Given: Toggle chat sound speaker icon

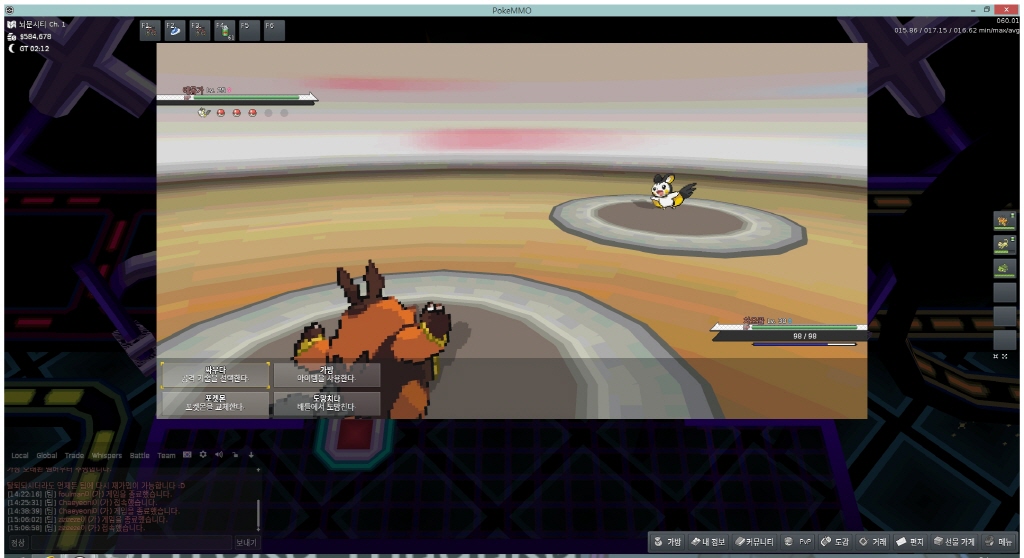Looking at the screenshot, I should click(219, 455).
